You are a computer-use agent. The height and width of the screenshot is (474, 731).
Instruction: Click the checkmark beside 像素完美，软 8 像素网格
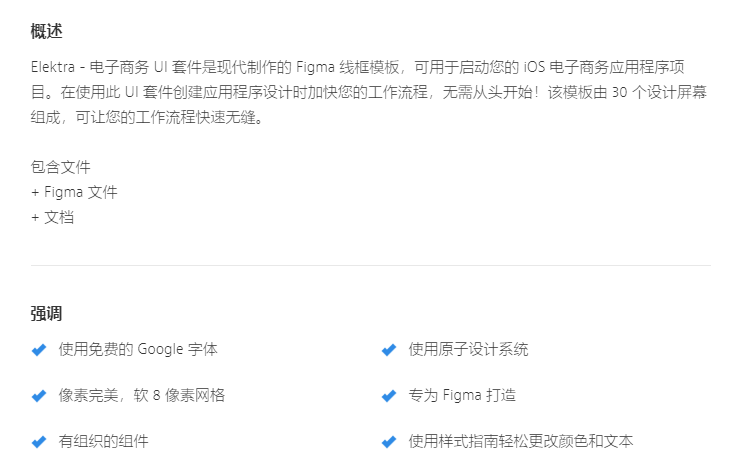tap(39, 396)
